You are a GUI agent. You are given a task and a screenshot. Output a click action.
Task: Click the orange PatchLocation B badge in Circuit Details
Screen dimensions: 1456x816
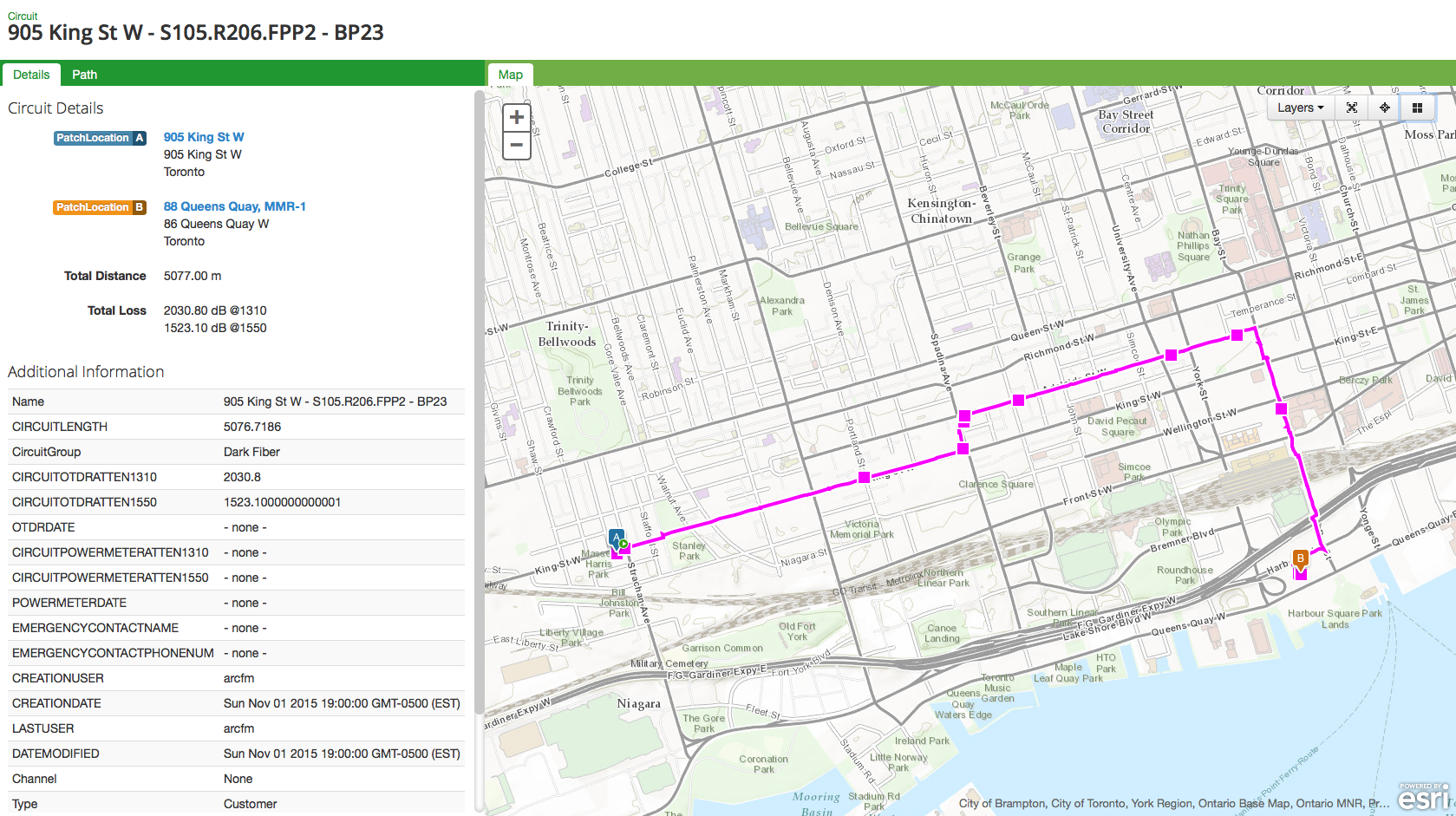click(100, 206)
